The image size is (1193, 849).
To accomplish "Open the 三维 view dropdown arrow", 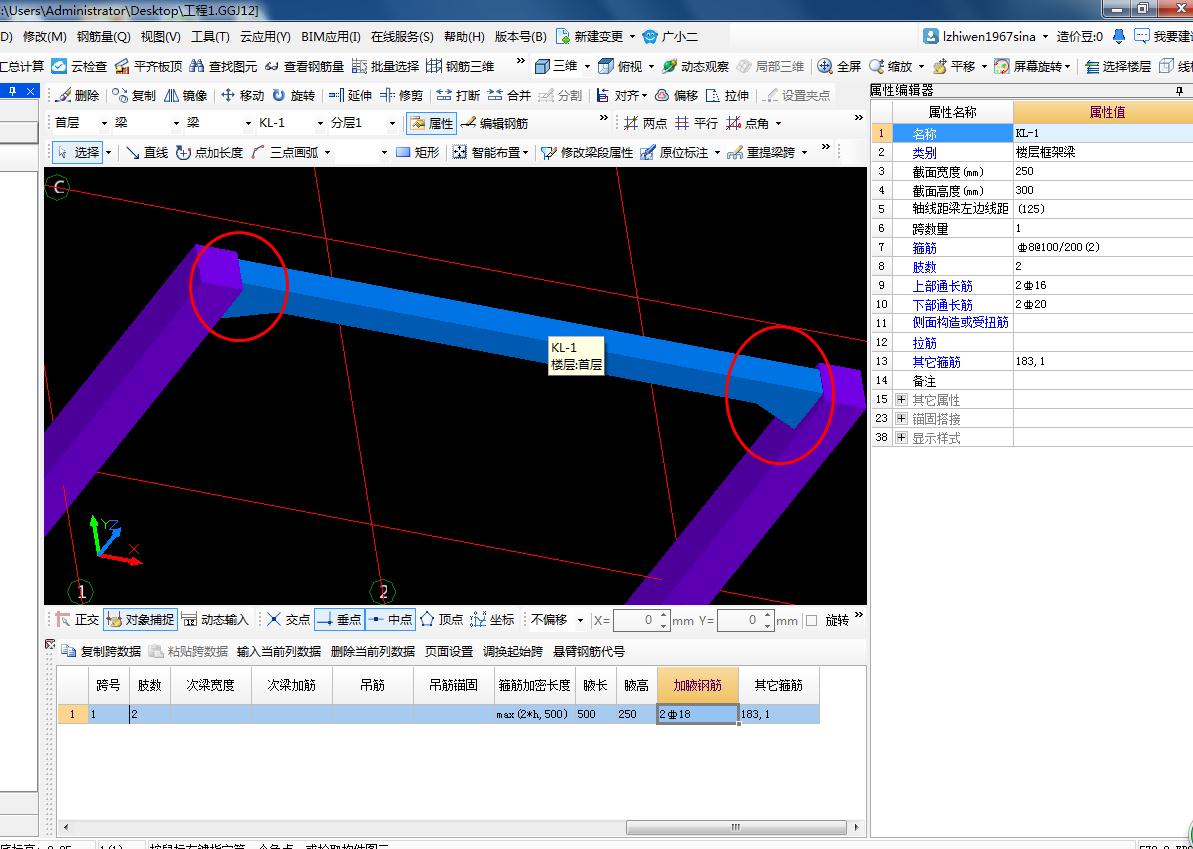I will click(587, 67).
